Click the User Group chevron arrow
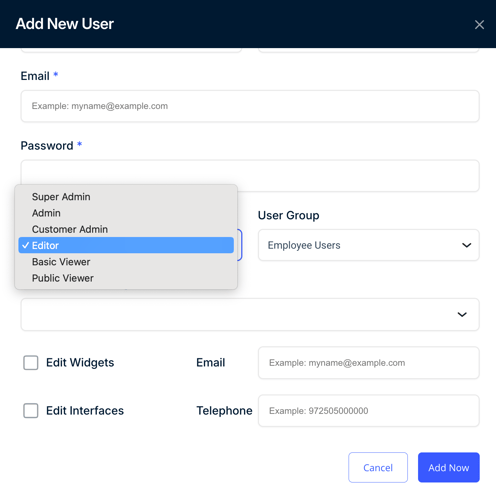496x503 pixels. (x=466, y=245)
